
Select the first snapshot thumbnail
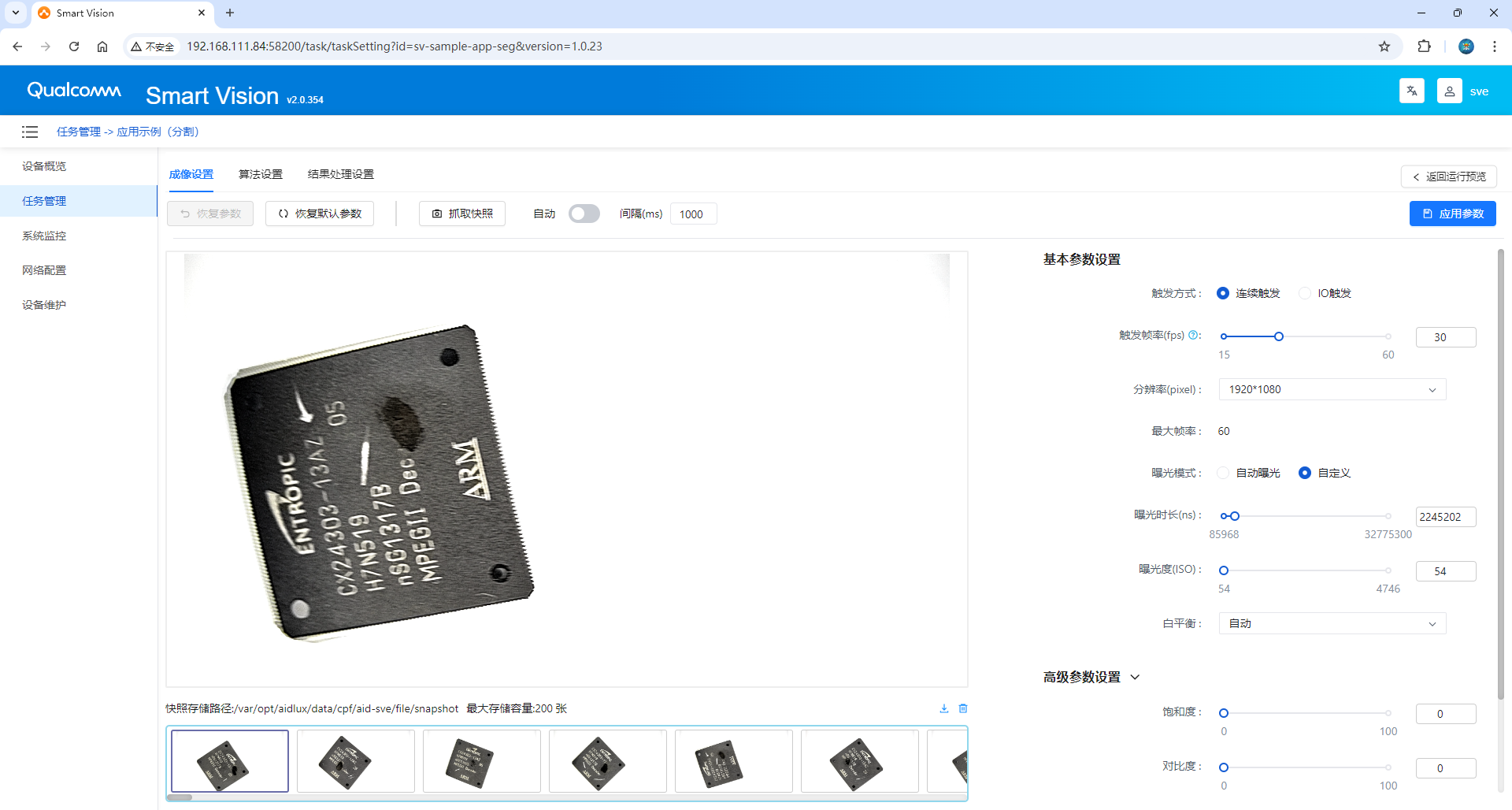[230, 761]
